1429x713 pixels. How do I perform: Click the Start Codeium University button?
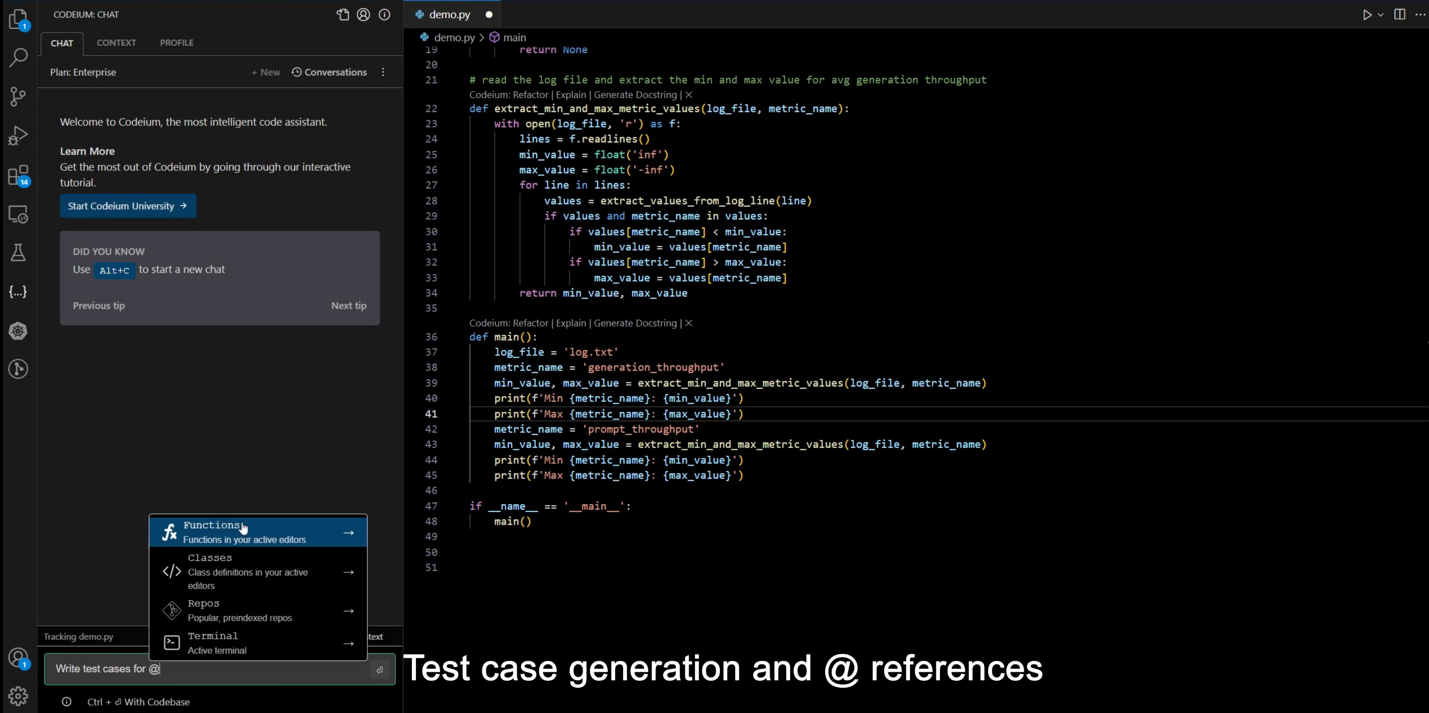click(127, 205)
